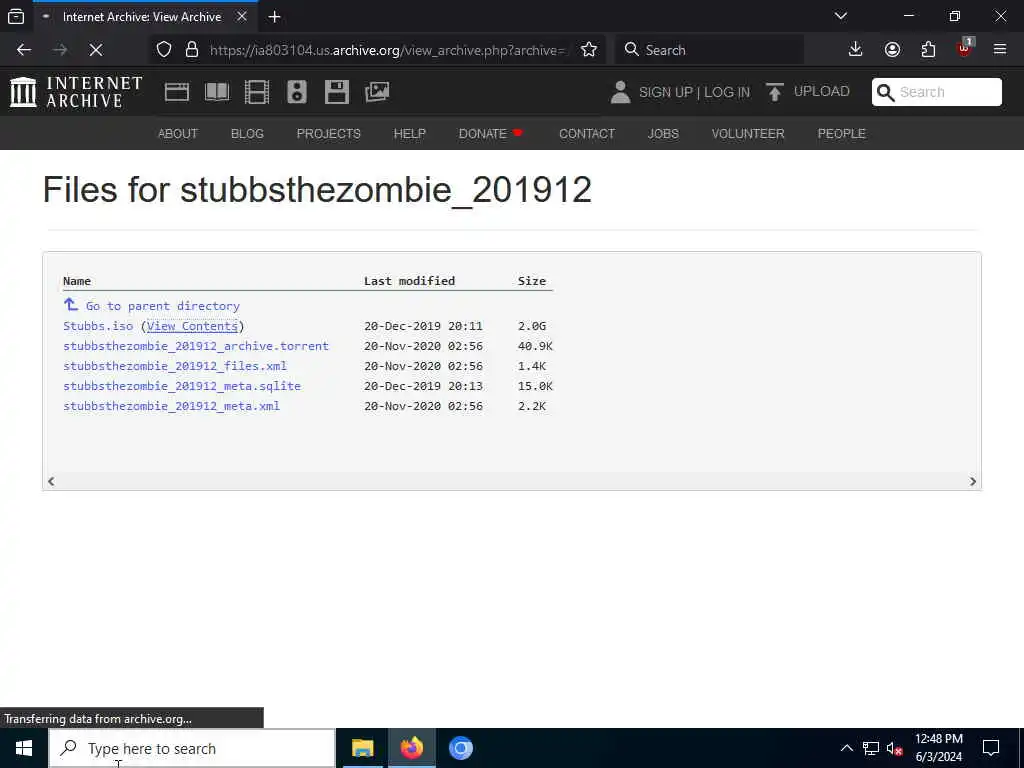Click the LOG IN link

727,92
